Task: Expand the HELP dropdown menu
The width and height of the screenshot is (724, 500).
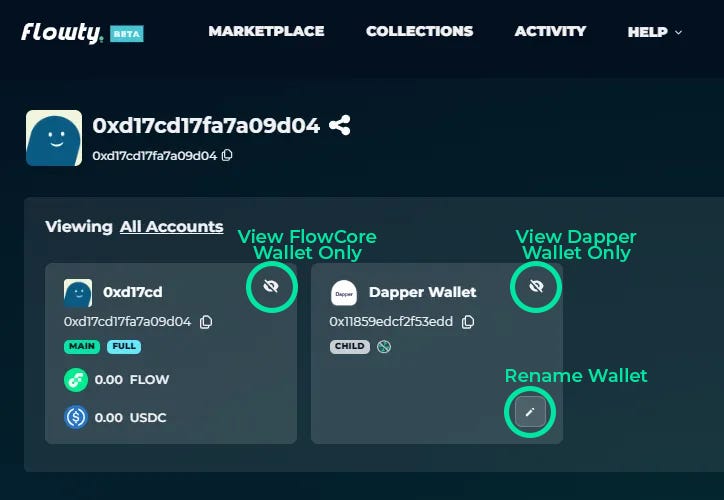Action: tap(654, 32)
